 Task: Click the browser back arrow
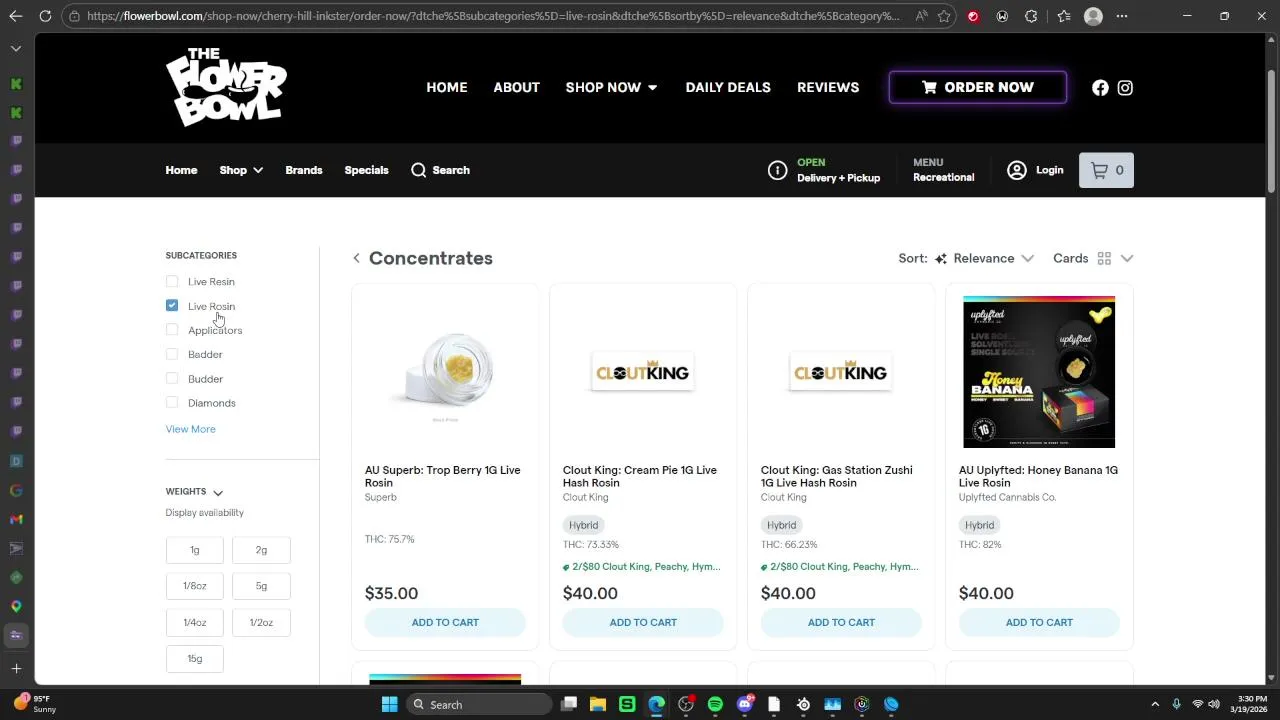[x=16, y=16]
